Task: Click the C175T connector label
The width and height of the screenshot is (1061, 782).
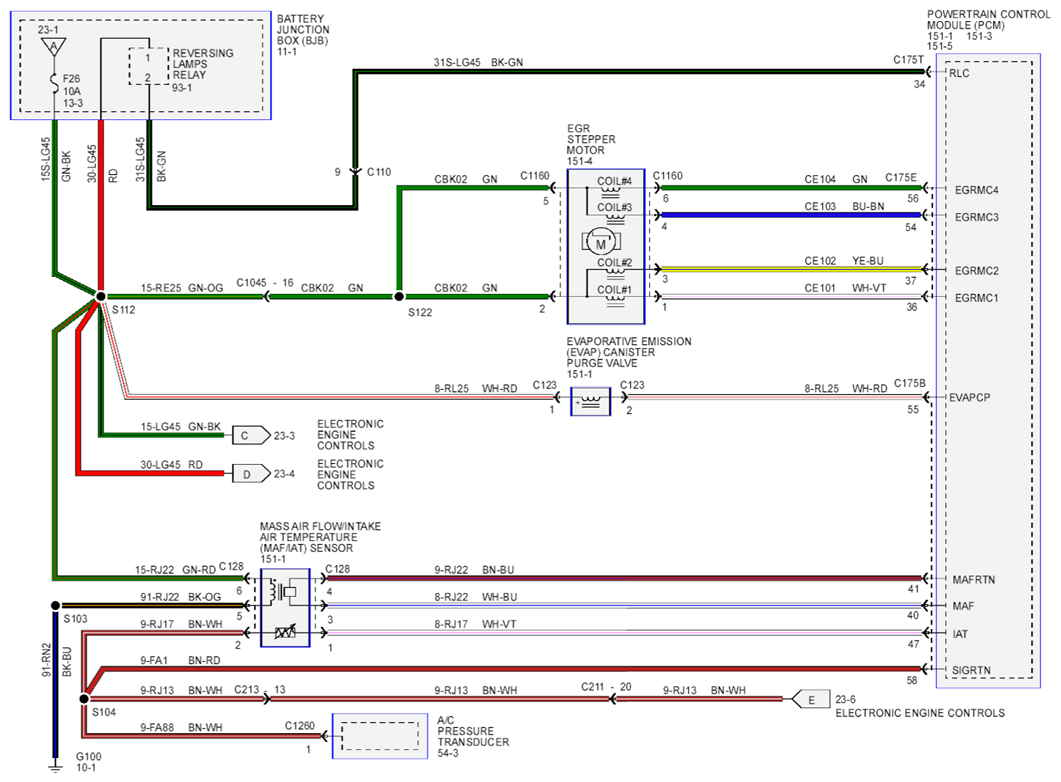Action: pyautogui.click(x=908, y=60)
